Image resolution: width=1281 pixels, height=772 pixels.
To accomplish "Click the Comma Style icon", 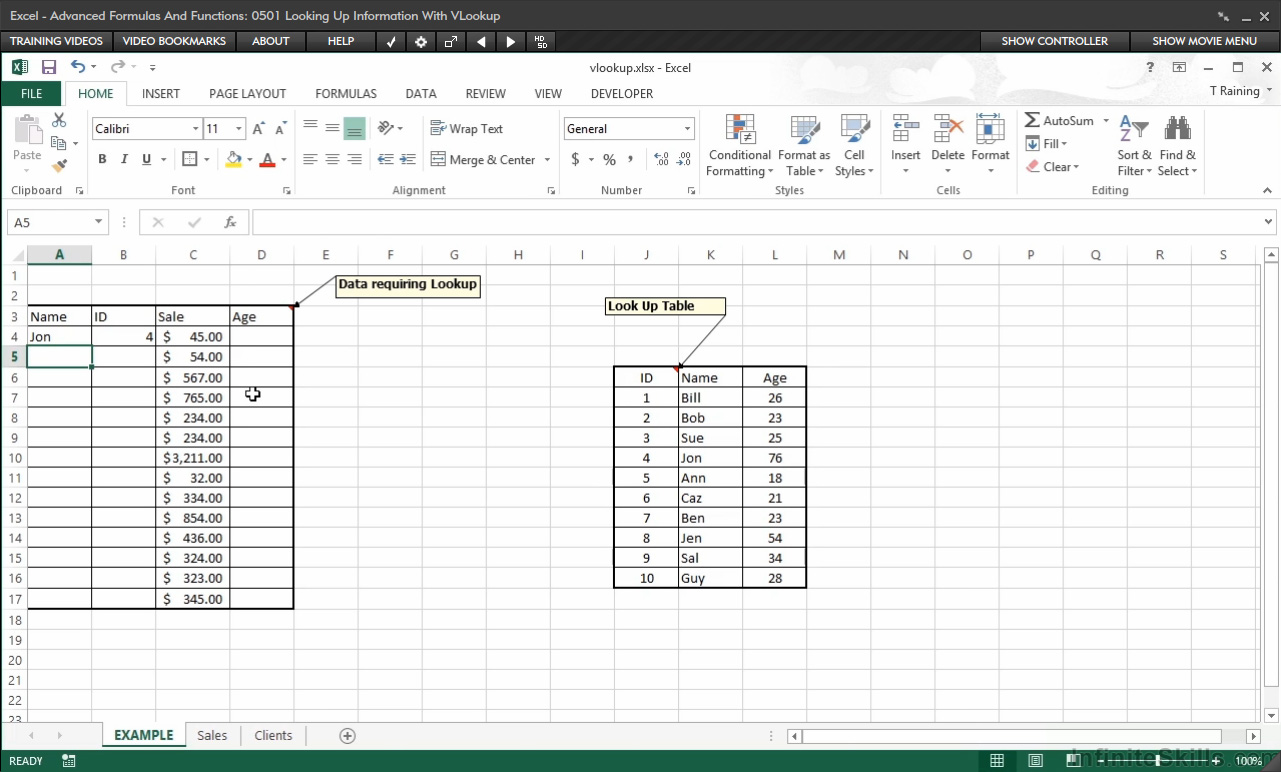I will click(x=631, y=159).
